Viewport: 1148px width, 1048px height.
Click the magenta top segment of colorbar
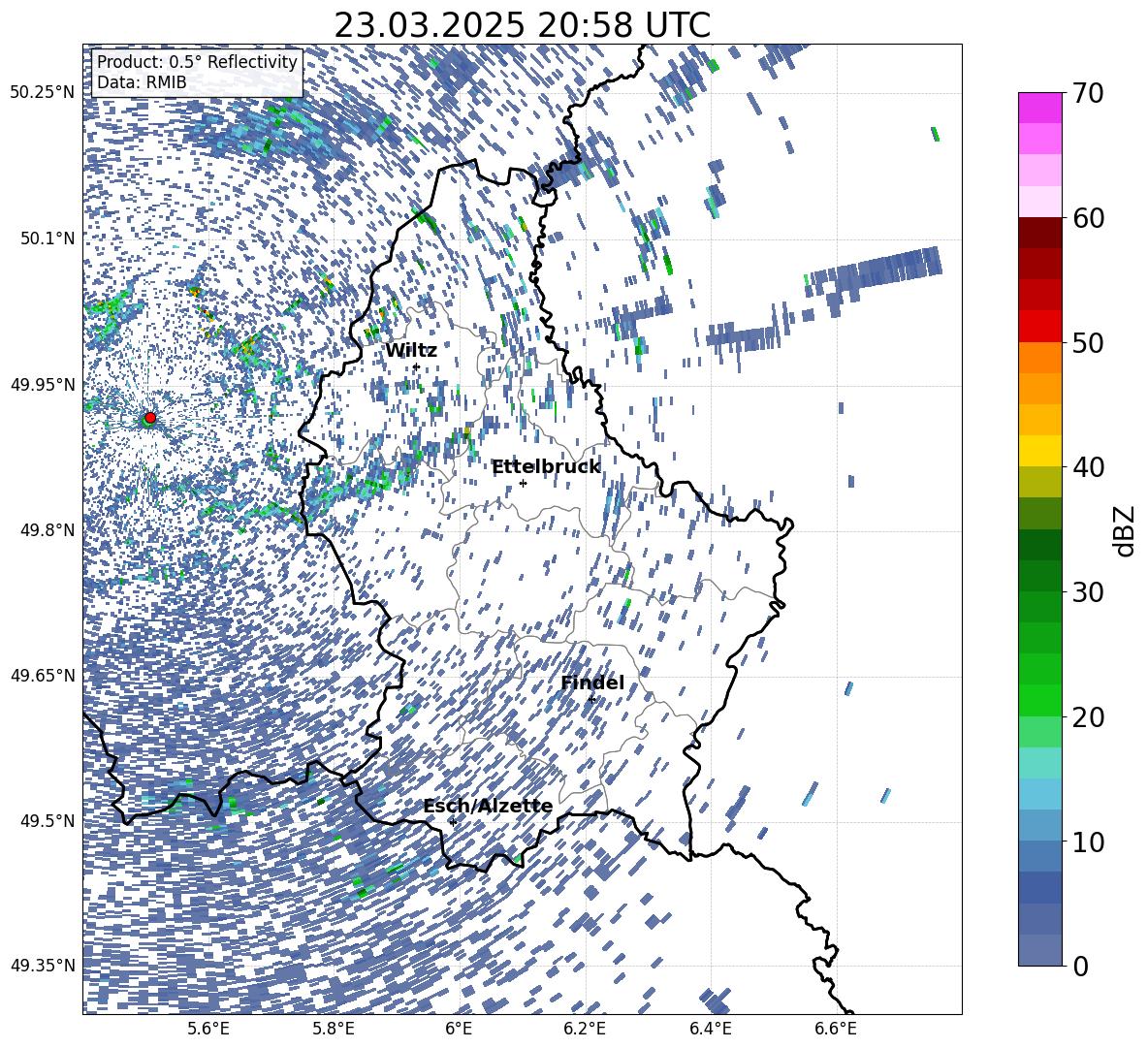pos(1039,109)
